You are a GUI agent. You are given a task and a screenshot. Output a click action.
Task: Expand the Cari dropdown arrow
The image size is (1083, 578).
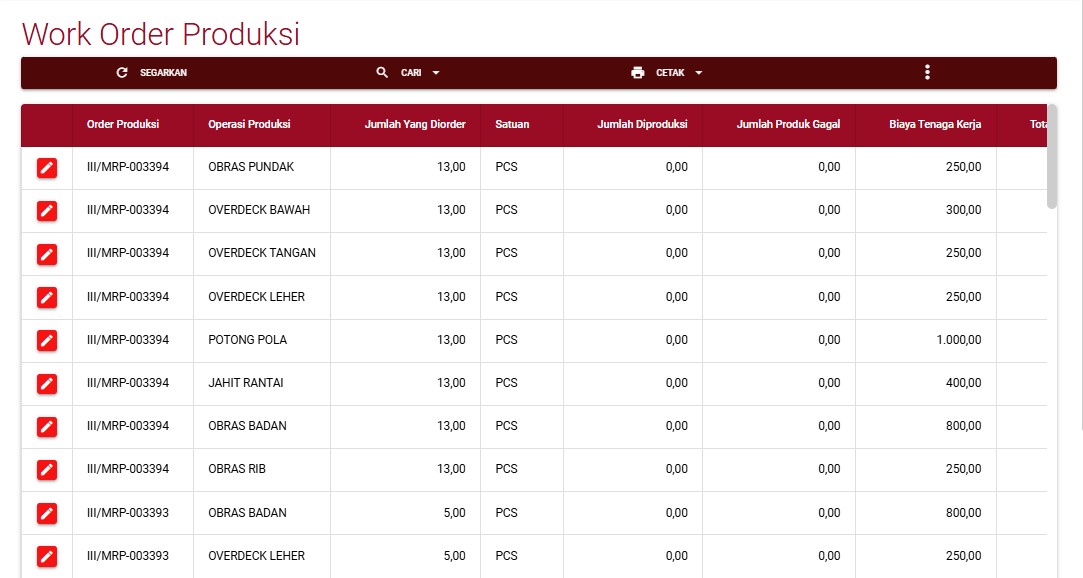436,73
